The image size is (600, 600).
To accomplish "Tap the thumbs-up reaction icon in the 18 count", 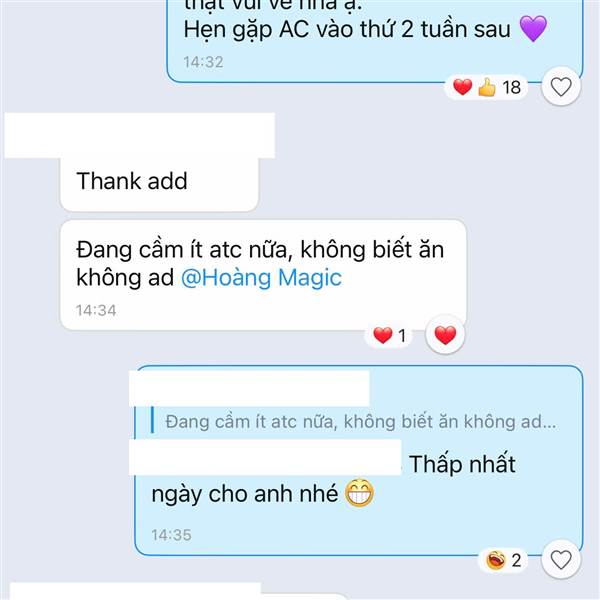I will pos(487,87).
